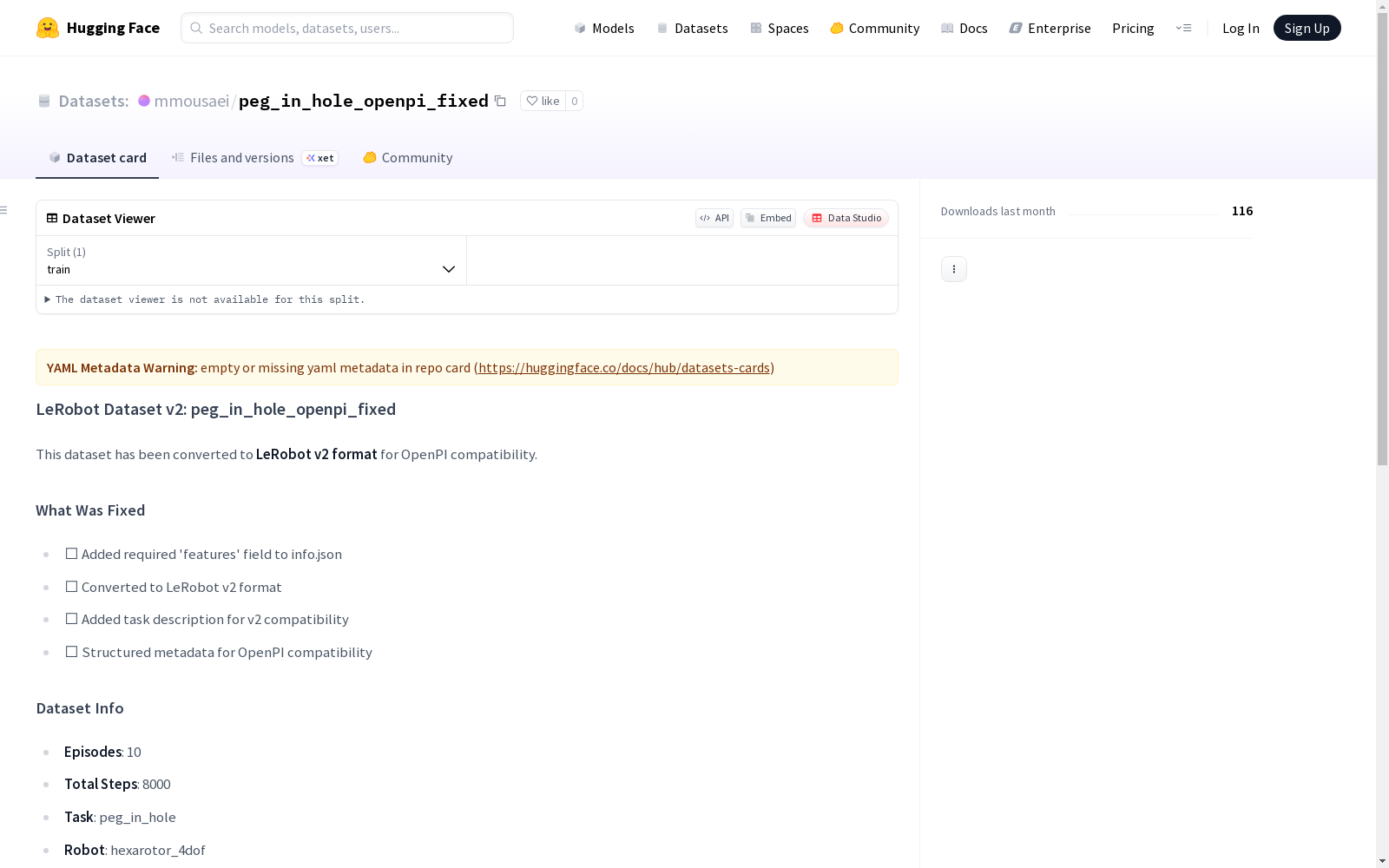Viewport: 1389px width, 868px height.
Task: Click the like count number
Action: coord(574,101)
